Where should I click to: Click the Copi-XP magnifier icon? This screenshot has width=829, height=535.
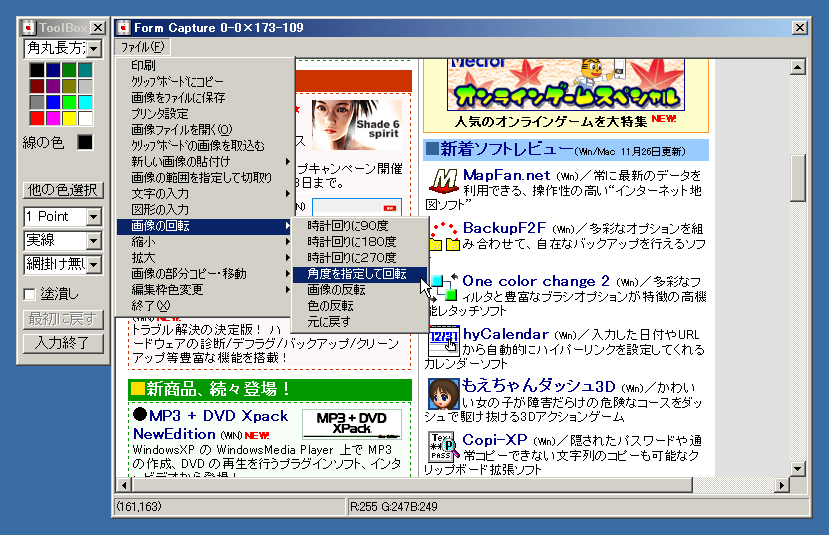tap(443, 447)
